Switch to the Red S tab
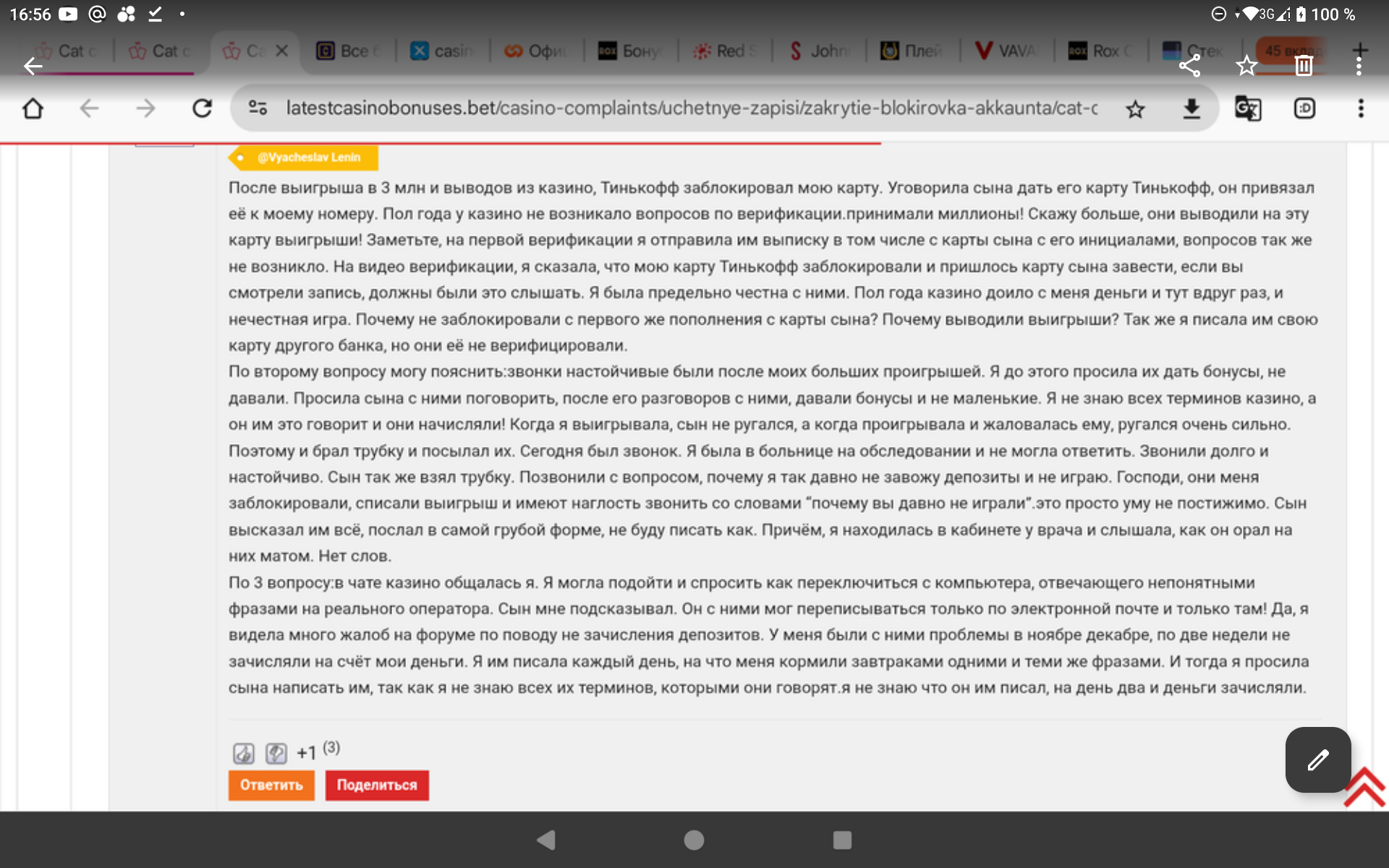Screen dimensions: 1389x868 pyautogui.click(x=725, y=51)
